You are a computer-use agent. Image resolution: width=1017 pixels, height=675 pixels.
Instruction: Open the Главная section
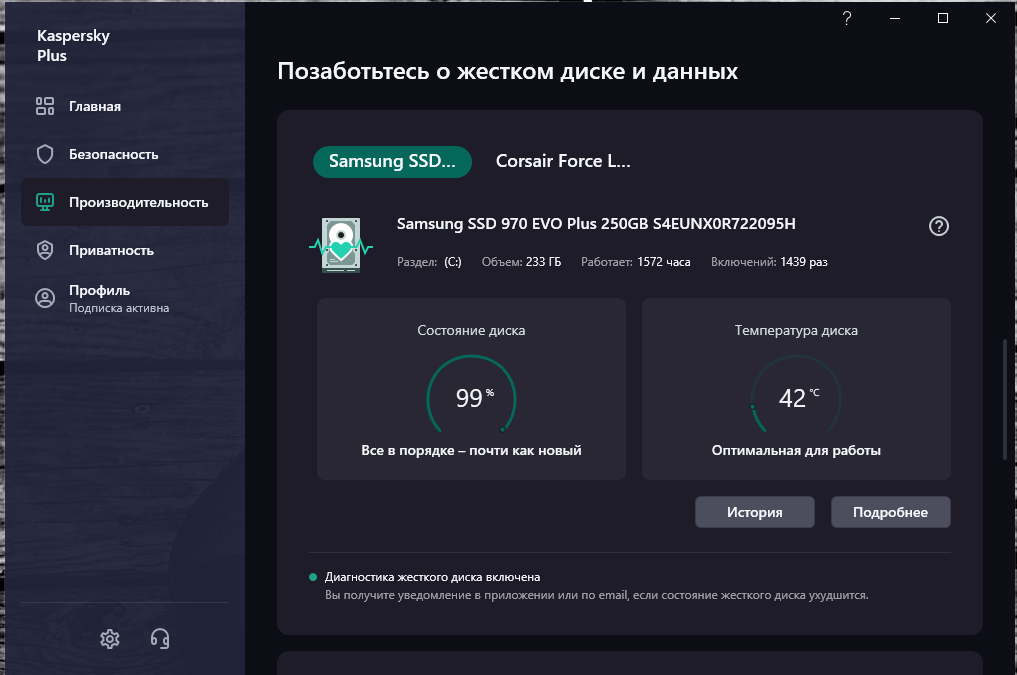pos(125,106)
